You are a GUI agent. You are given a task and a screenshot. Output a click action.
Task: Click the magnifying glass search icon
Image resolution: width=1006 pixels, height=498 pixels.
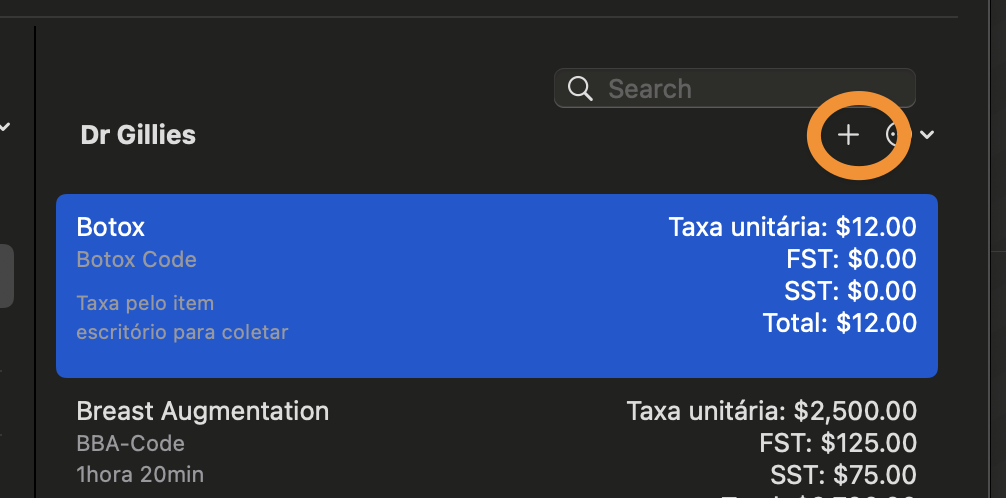click(x=580, y=89)
